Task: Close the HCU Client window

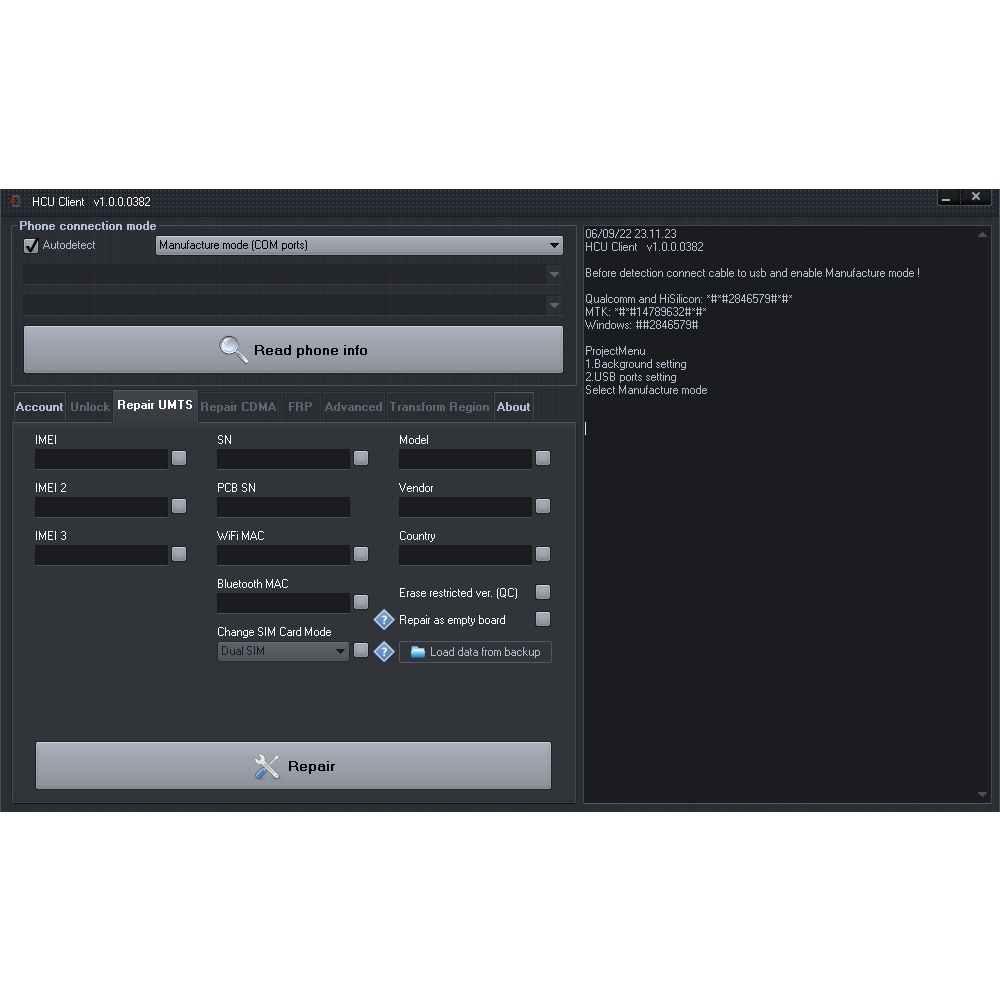Action: 976,197
